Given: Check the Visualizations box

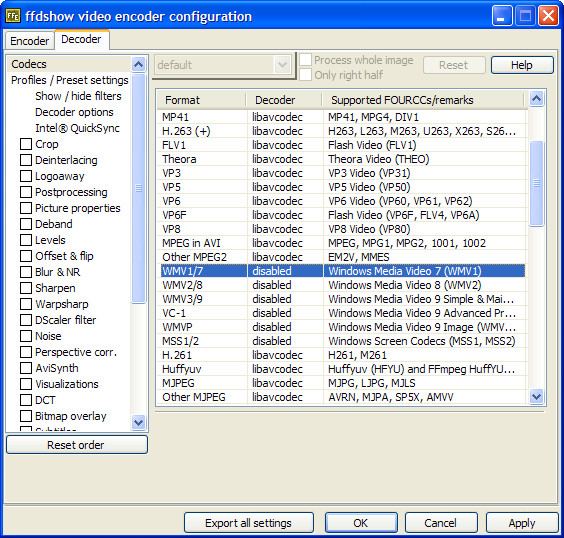Looking at the screenshot, I should 26,384.
